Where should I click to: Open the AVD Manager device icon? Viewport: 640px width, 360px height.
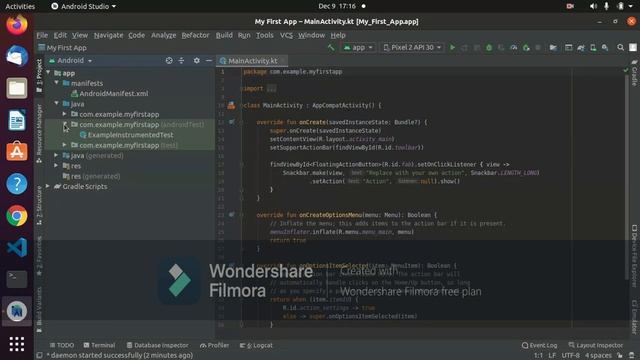(x=593, y=48)
